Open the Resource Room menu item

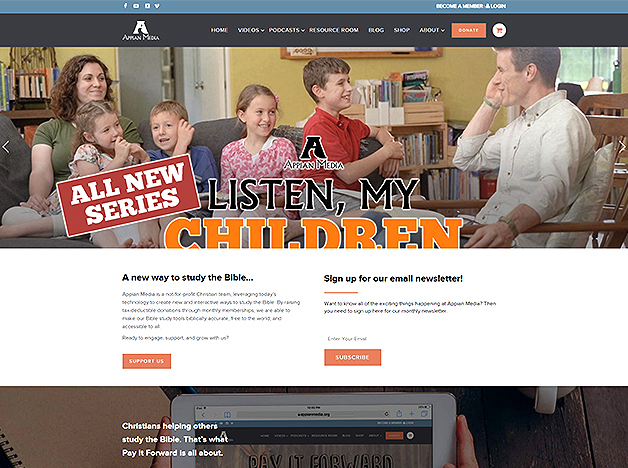point(334,30)
